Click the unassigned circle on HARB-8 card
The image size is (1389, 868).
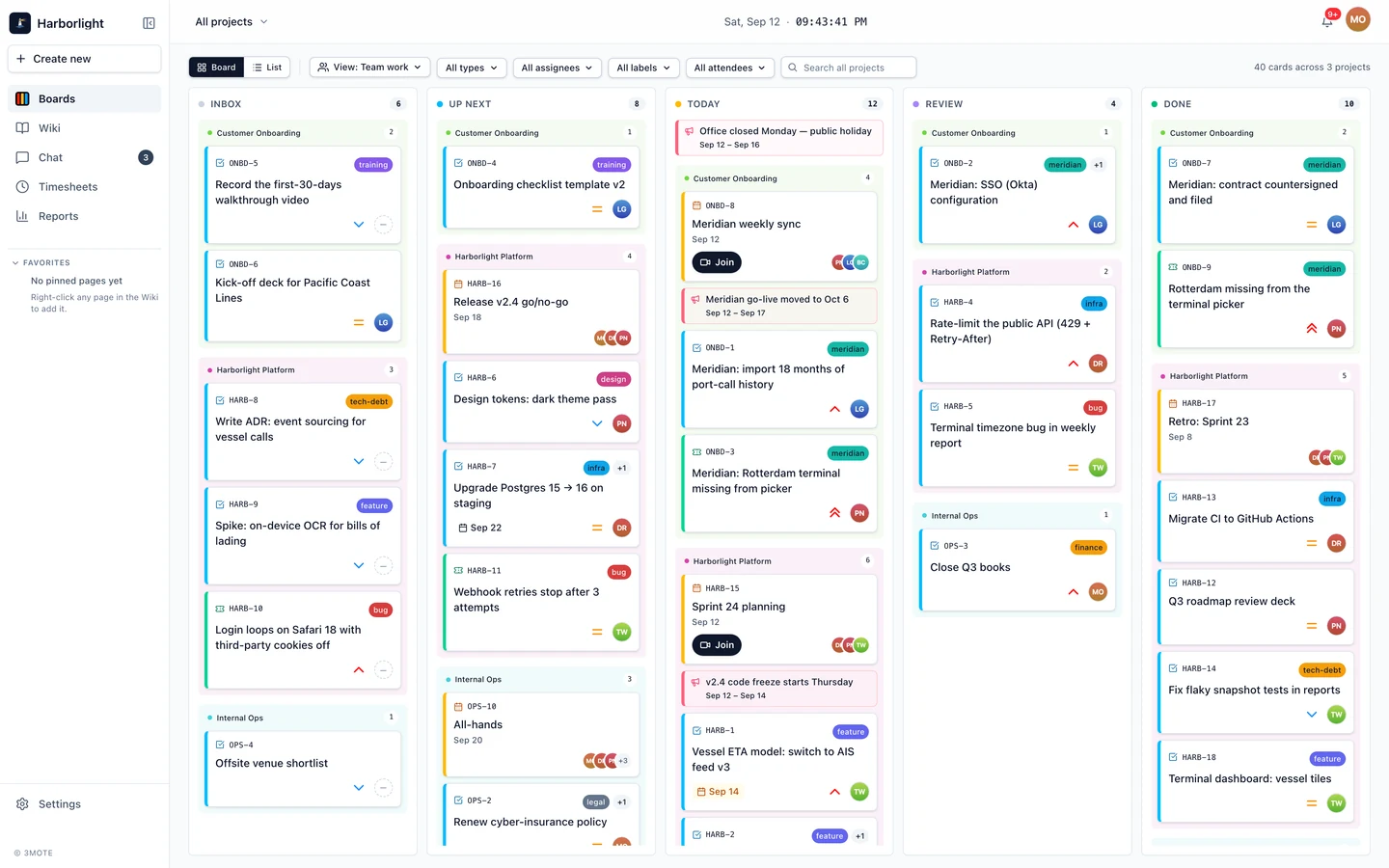coord(383,462)
